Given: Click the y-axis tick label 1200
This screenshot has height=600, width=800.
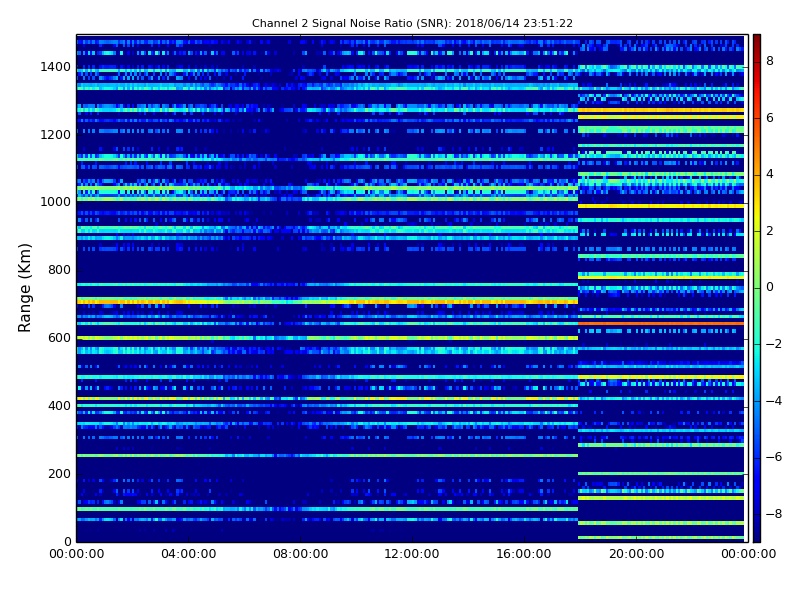Looking at the screenshot, I should tap(56, 135).
